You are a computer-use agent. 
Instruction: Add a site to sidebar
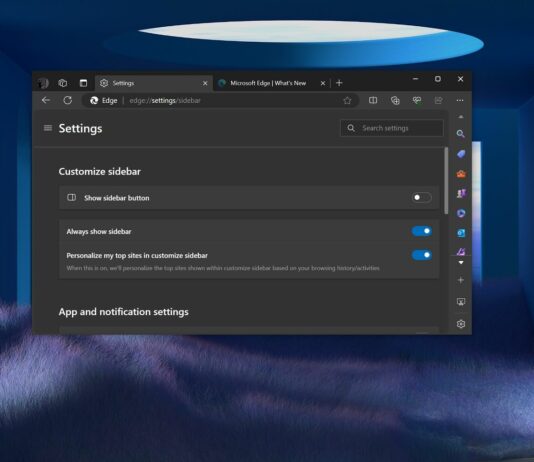point(461,280)
